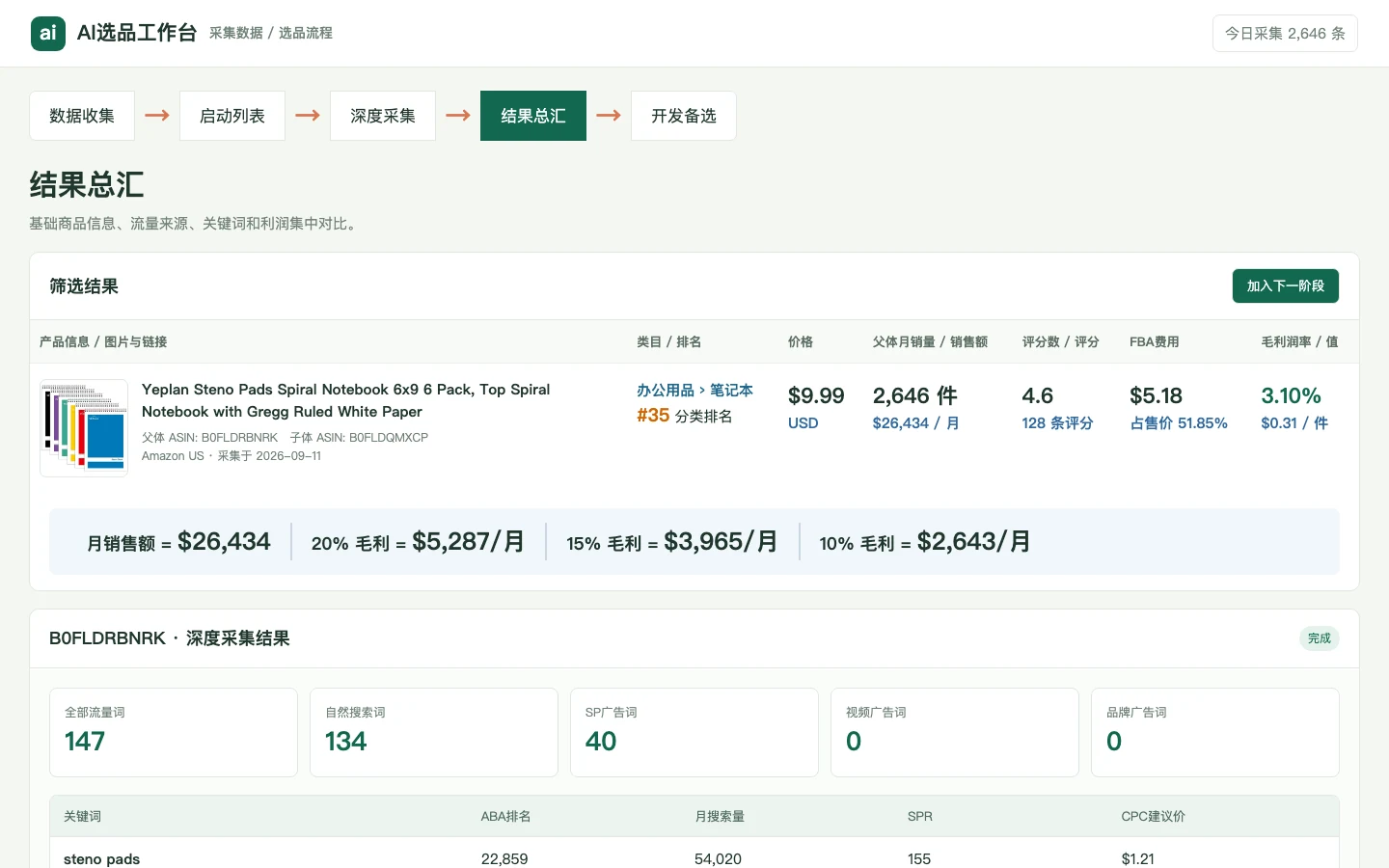Click the green 'ai' logo icon
Viewport: 1389px width, 868px height.
pos(48,34)
